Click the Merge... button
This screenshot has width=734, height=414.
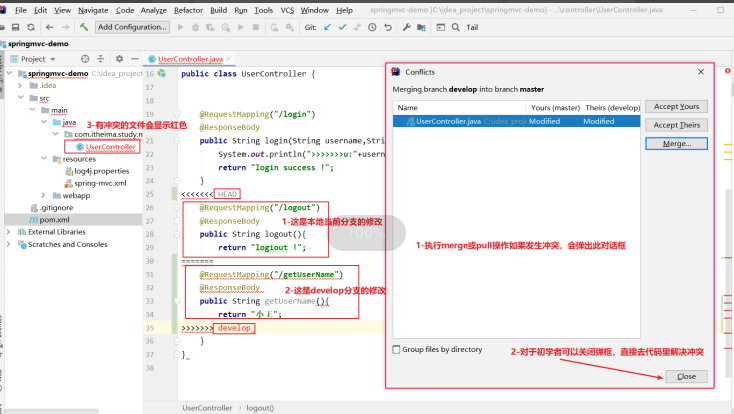pyautogui.click(x=676, y=144)
